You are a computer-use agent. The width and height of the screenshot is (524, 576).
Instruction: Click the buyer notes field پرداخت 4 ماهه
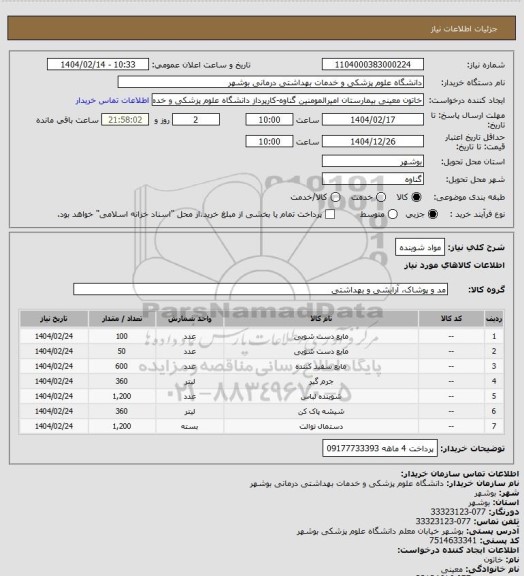coord(380,449)
